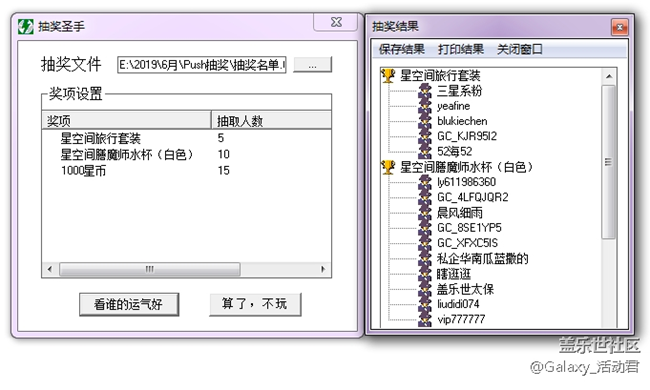
Task: Select winner name GC_4LFQJQR2
Action: [x=473, y=197]
